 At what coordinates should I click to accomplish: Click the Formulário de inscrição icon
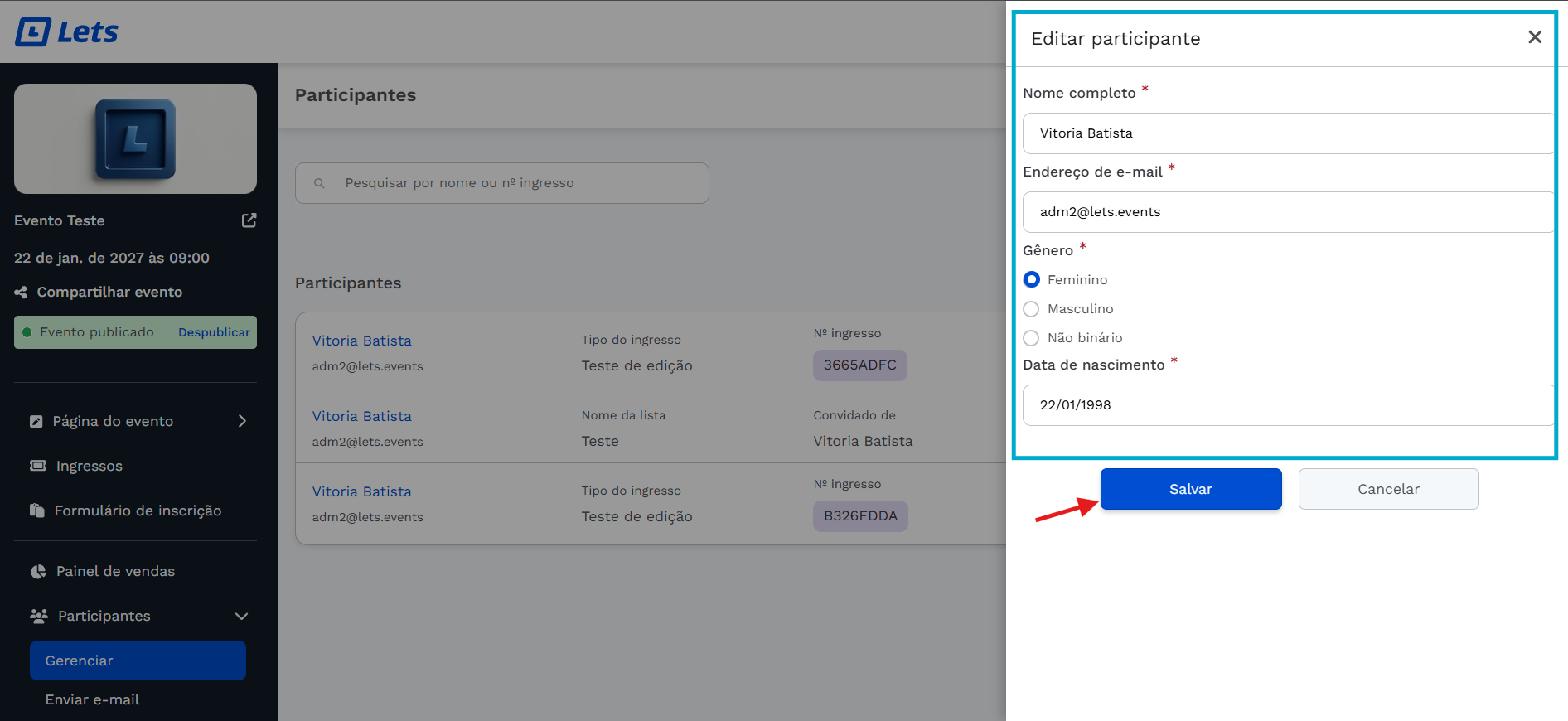point(37,511)
